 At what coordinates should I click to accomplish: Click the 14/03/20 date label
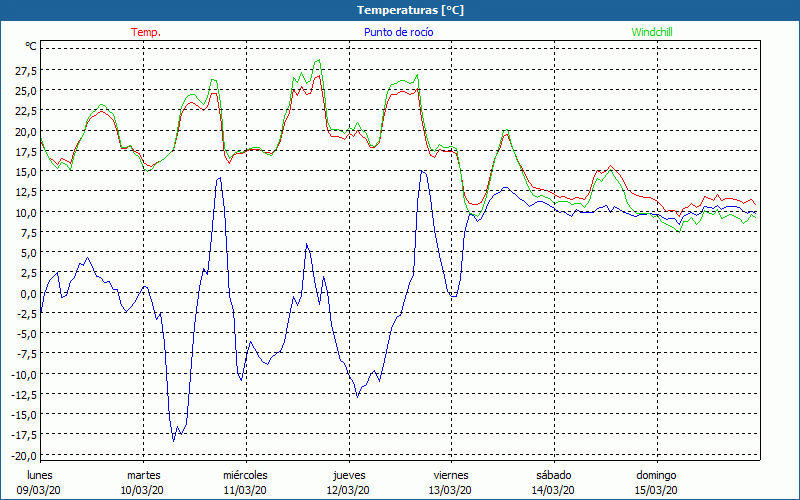pos(554,490)
